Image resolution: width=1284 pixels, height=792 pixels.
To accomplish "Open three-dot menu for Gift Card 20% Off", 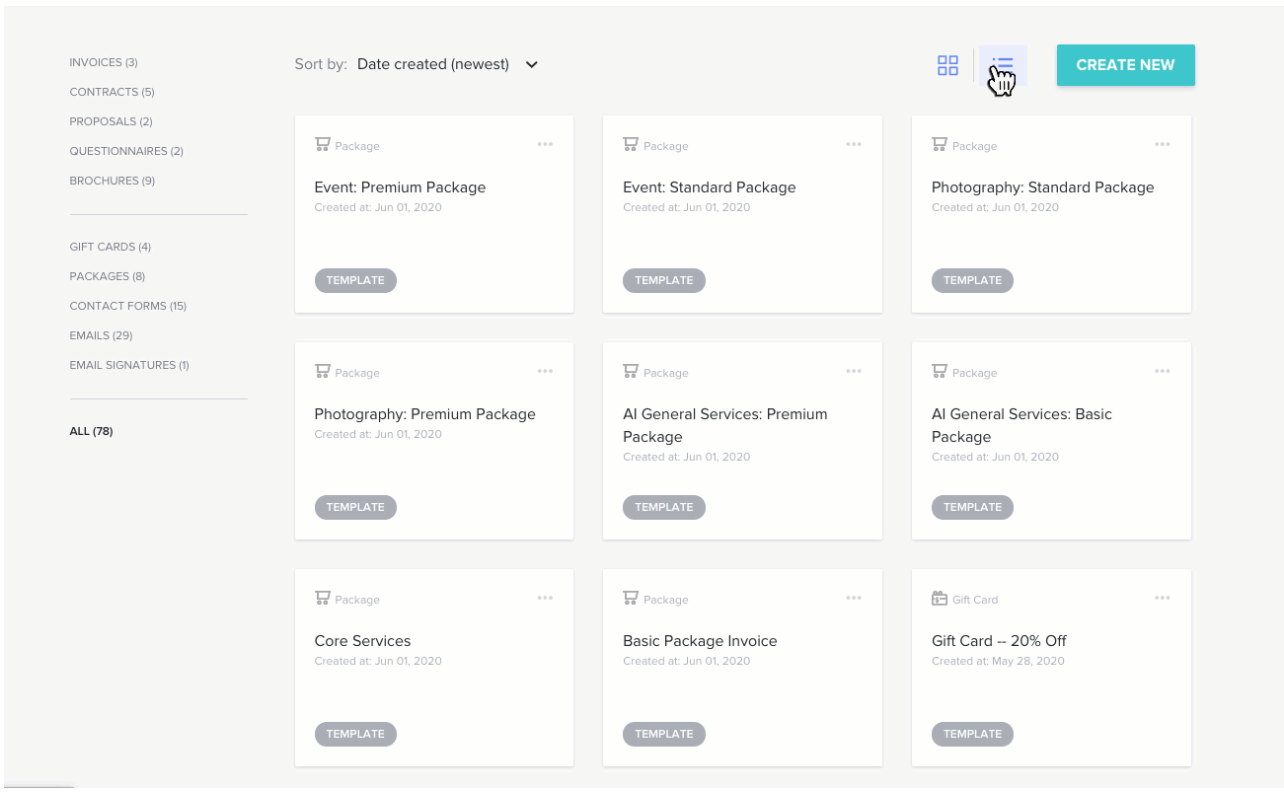I will [x=1162, y=598].
